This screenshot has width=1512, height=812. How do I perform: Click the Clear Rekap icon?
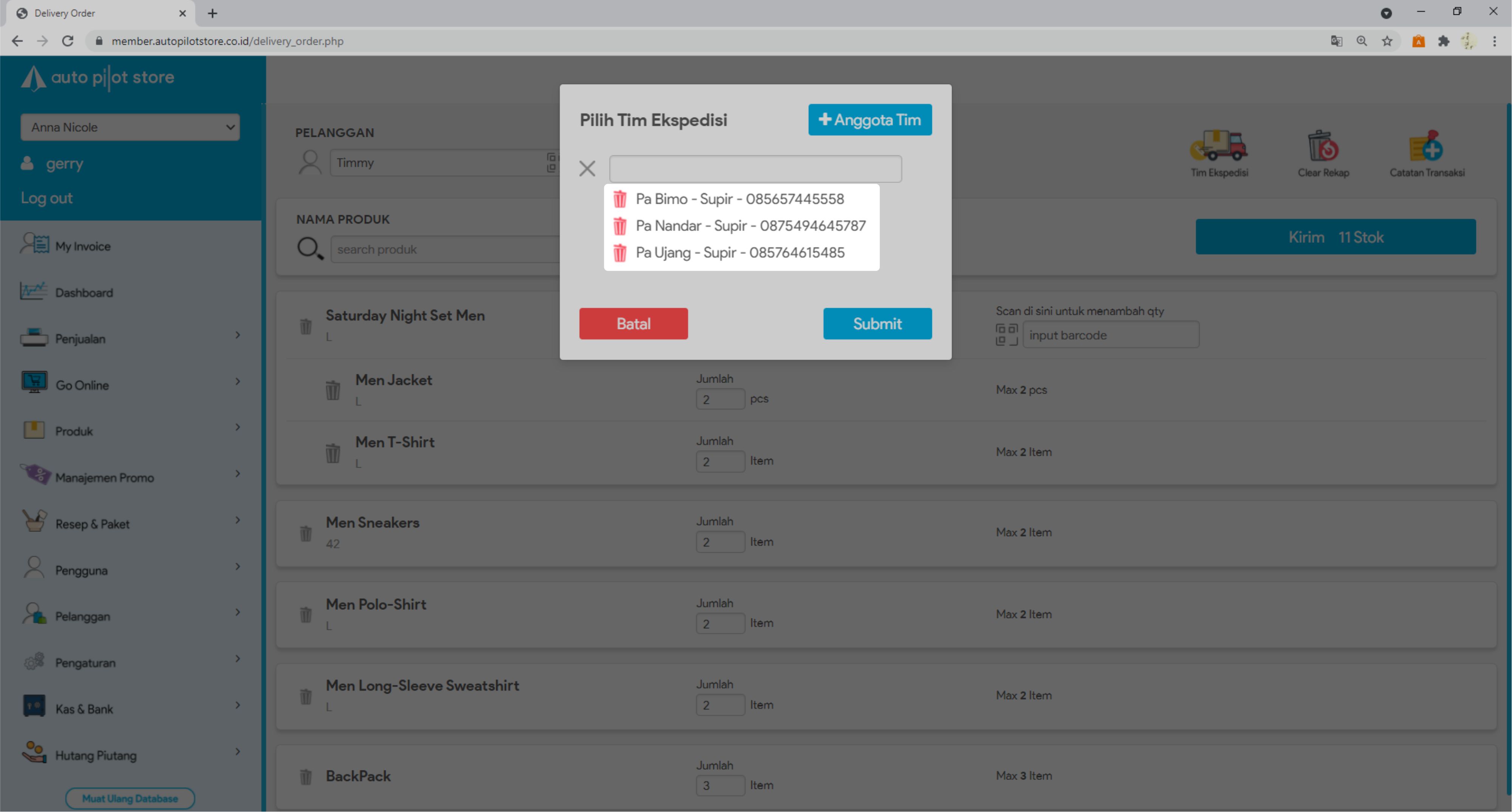[1323, 147]
